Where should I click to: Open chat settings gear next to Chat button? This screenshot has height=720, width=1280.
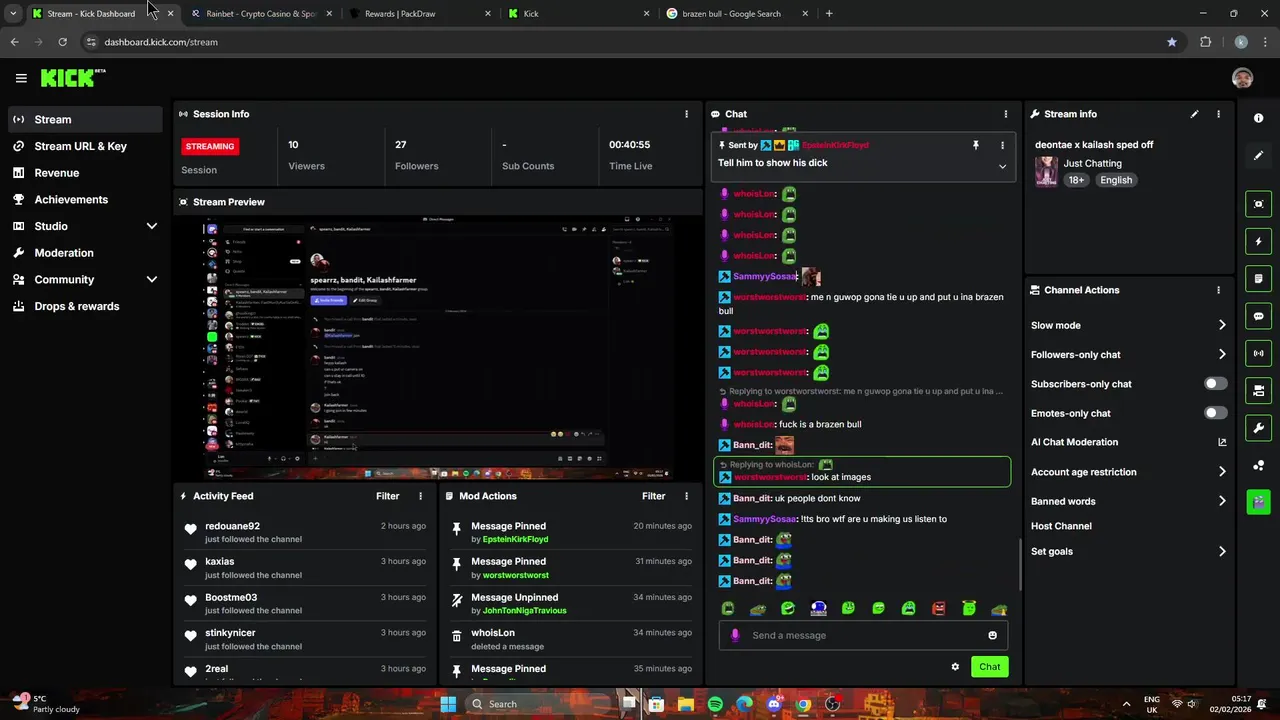955,667
